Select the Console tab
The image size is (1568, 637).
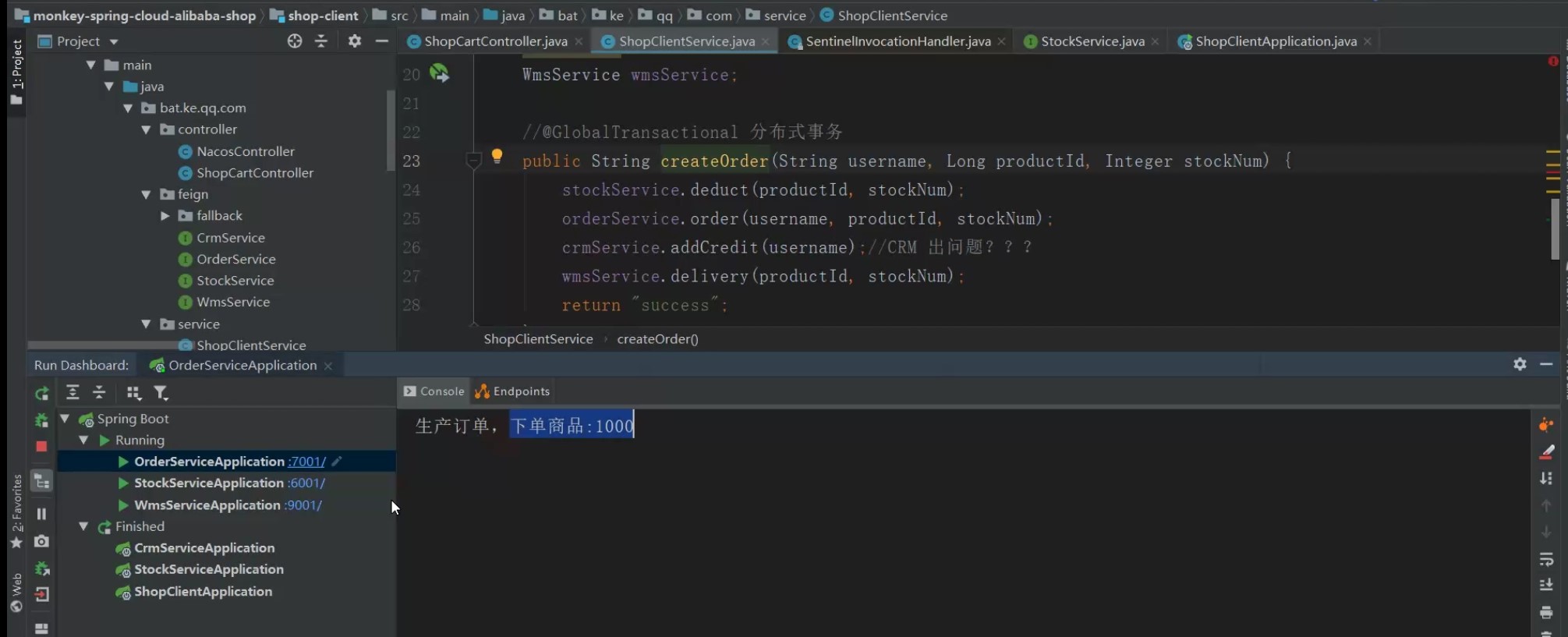434,391
